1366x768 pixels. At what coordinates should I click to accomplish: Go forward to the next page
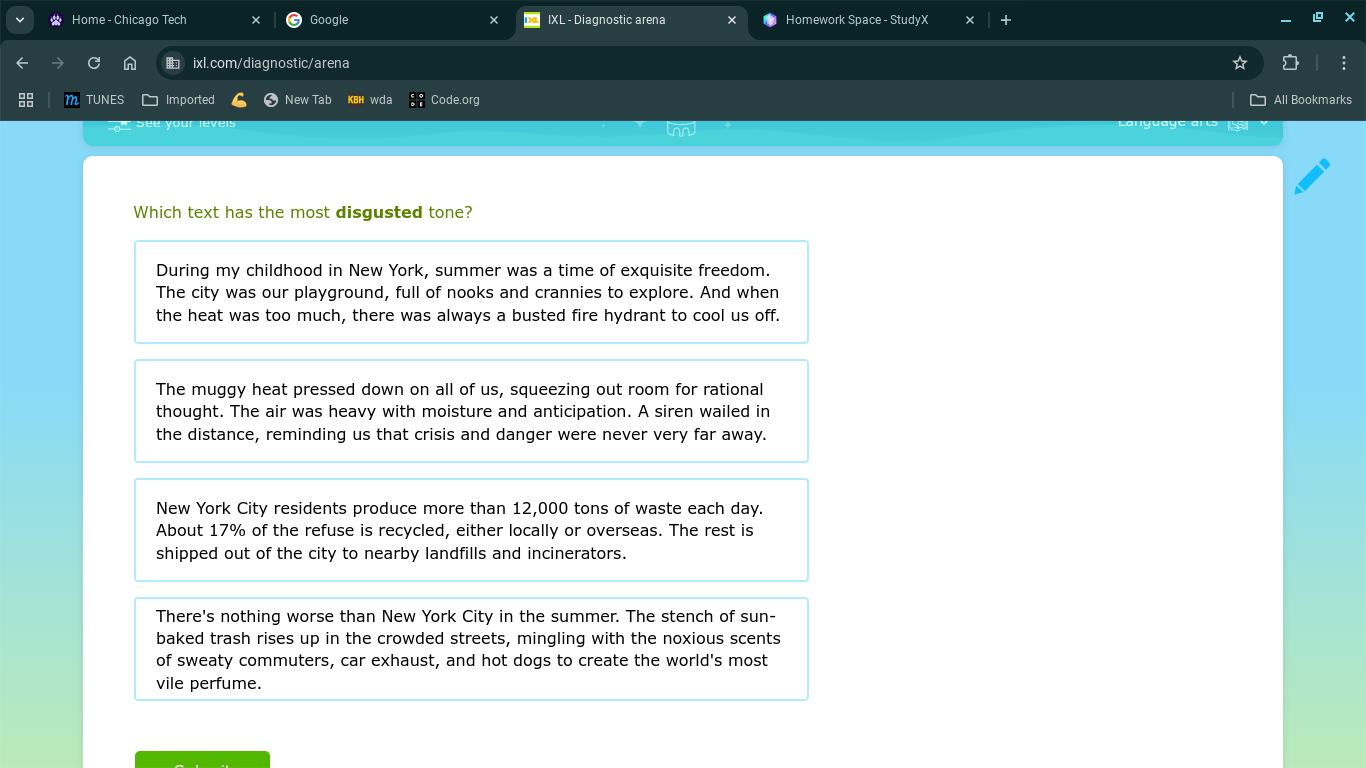[x=58, y=63]
